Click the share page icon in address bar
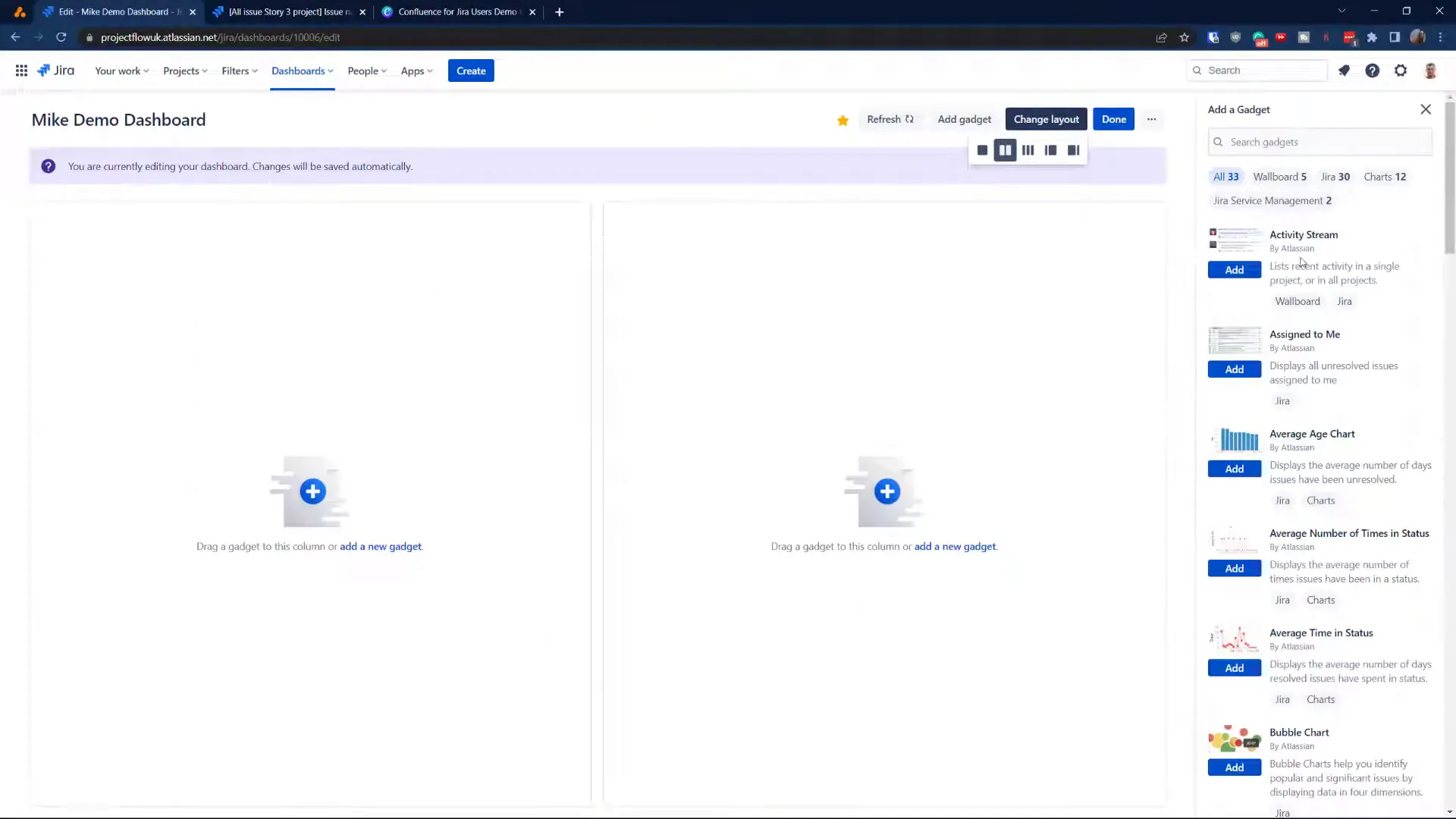The image size is (1456, 819). (x=1161, y=37)
